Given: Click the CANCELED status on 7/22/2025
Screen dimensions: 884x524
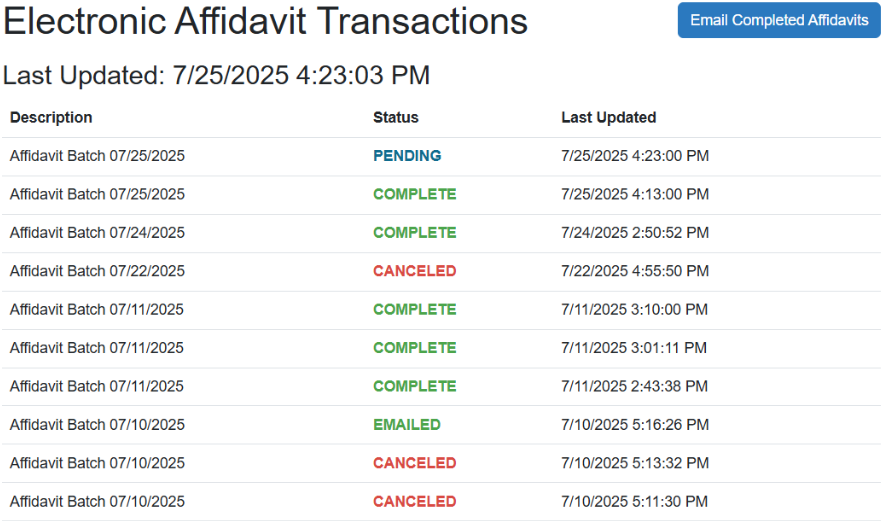Looking at the screenshot, I should click(x=414, y=271).
